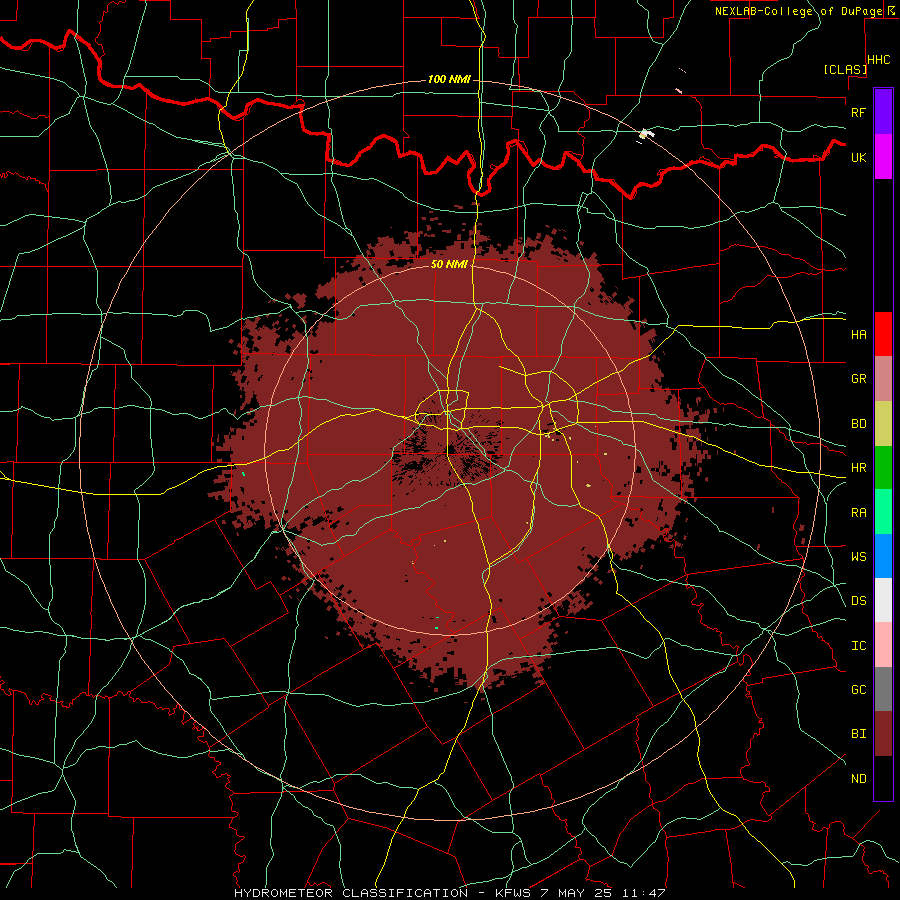Click the BD yellow legend swatch
This screenshot has height=900, width=900.
point(883,424)
